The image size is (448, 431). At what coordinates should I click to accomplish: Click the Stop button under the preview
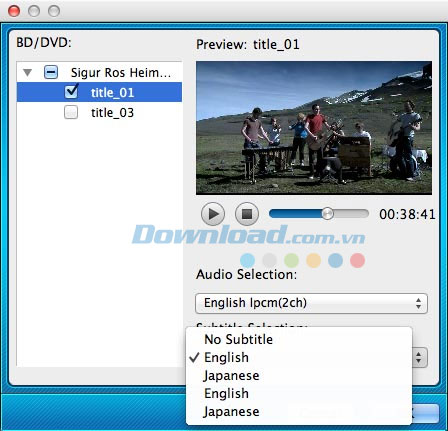pos(247,214)
